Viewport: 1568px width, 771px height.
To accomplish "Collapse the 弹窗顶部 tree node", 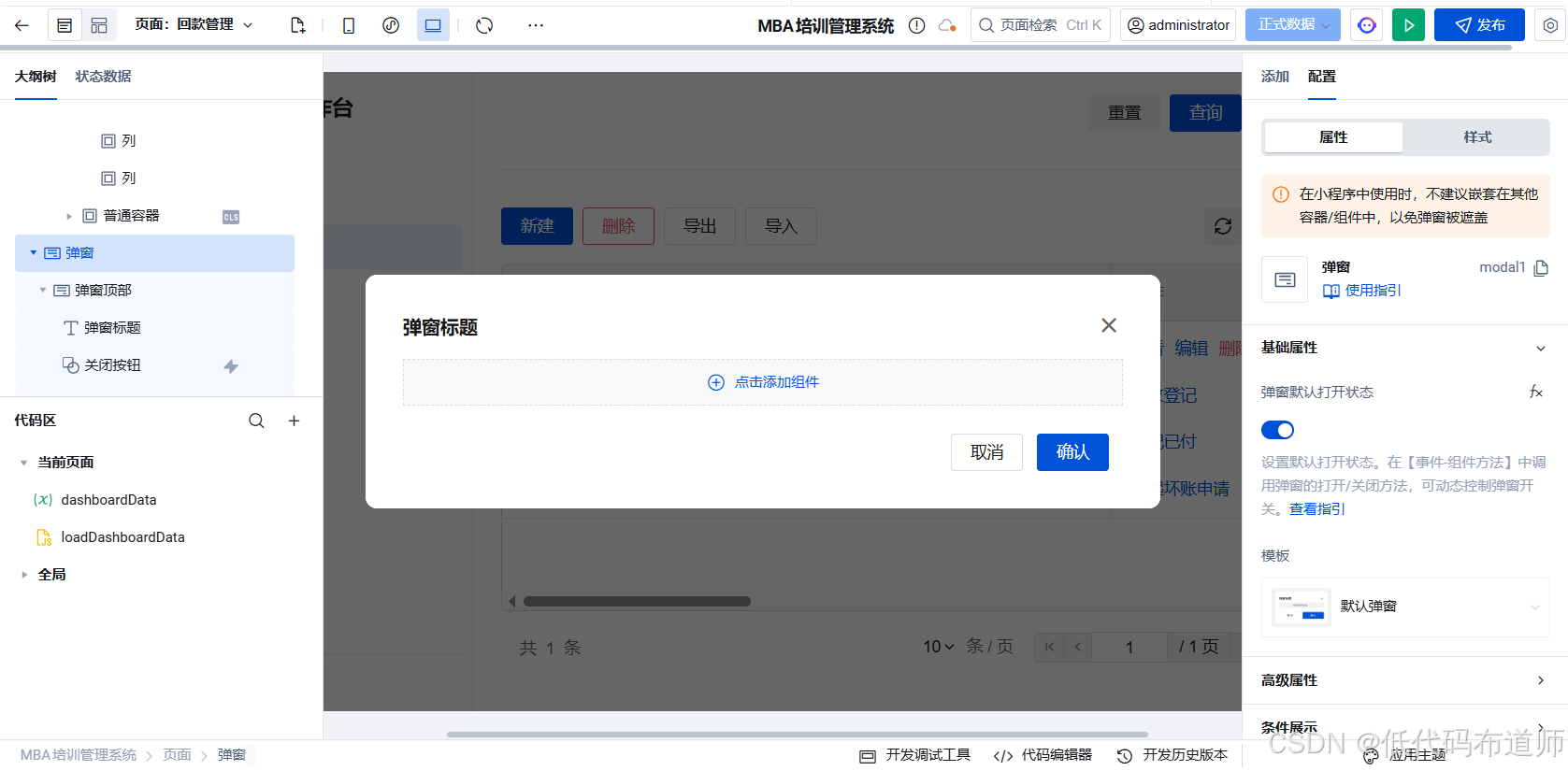I will (43, 290).
